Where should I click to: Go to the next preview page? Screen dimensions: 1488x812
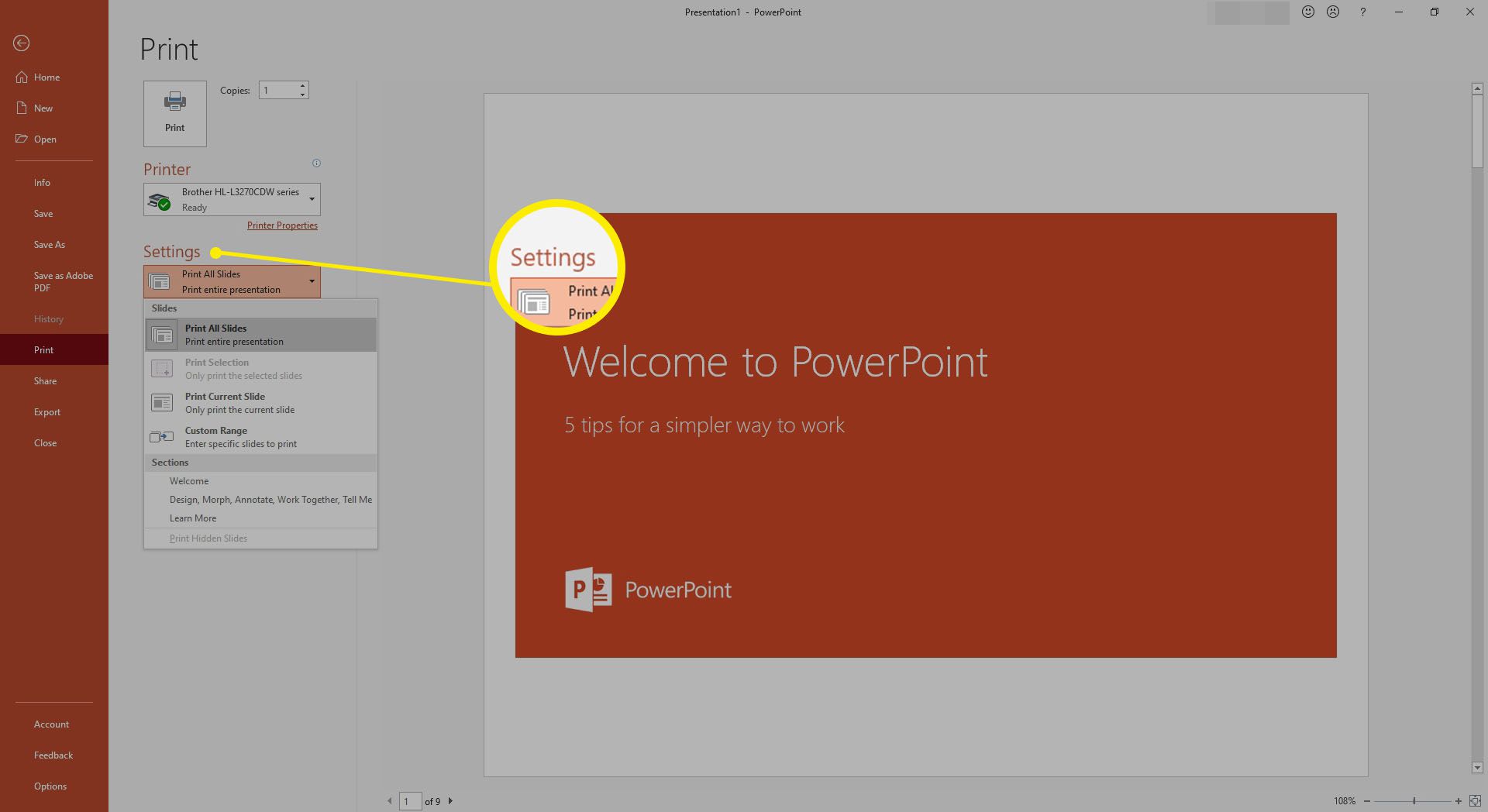[450, 801]
